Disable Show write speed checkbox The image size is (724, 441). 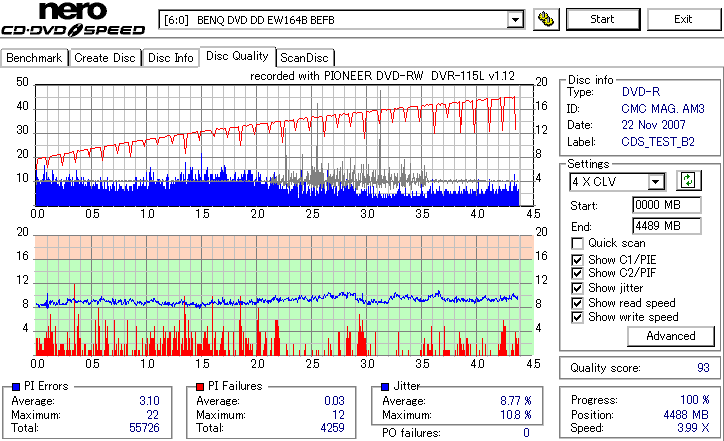click(577, 317)
